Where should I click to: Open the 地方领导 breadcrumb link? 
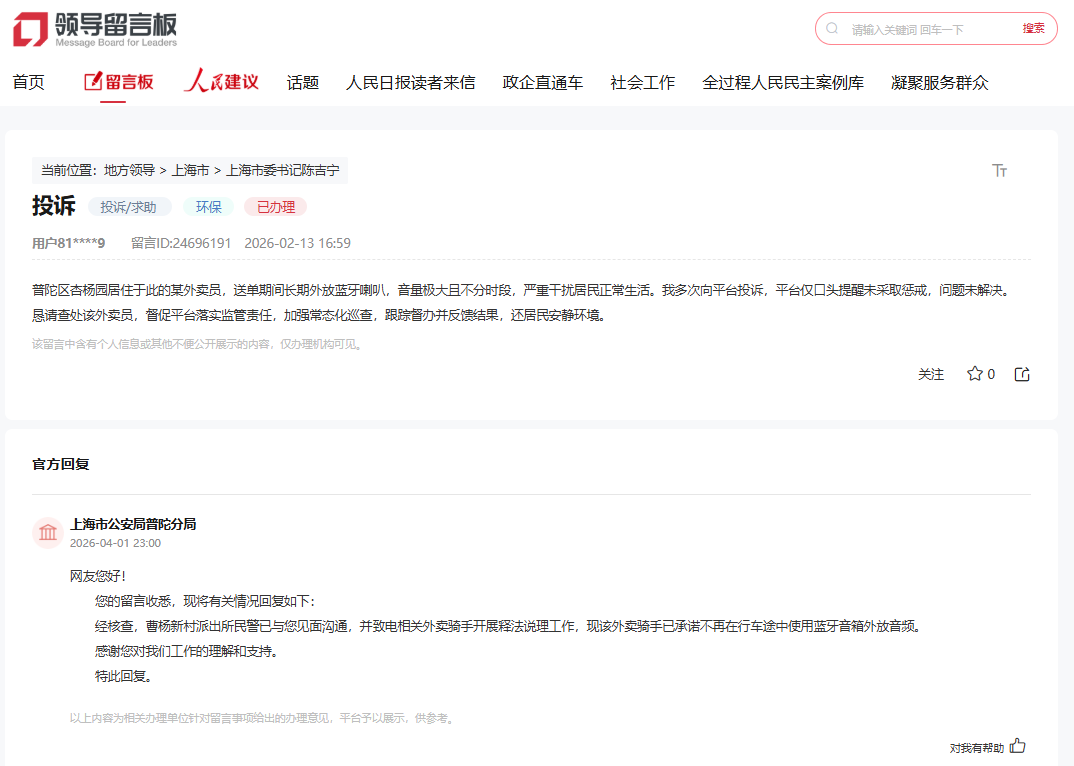click(130, 170)
